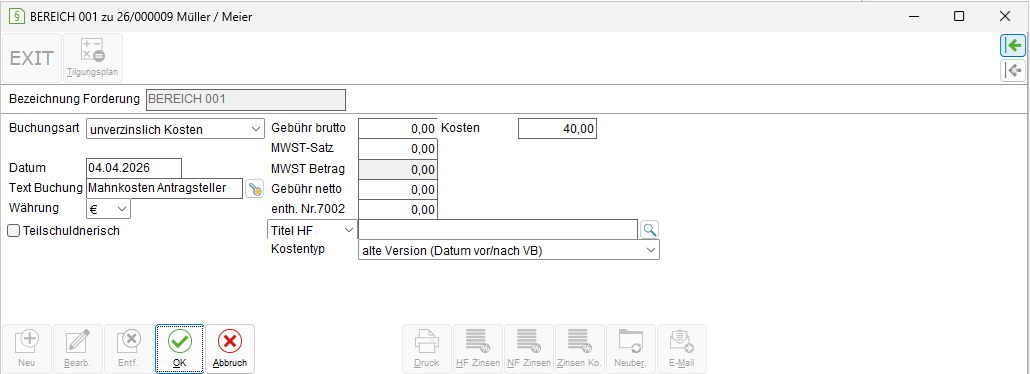Click the Zinsen Ko. button
The width and height of the screenshot is (1030, 374).
579,349
